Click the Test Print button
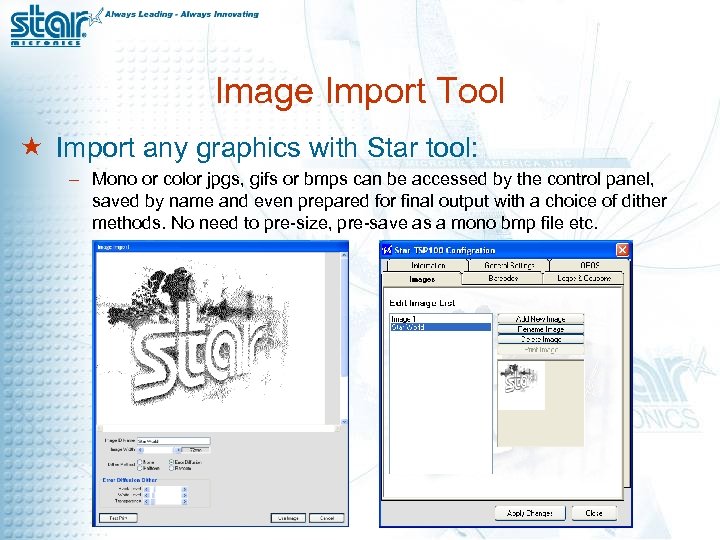Viewport: 720px width, 540px height. pos(118,518)
